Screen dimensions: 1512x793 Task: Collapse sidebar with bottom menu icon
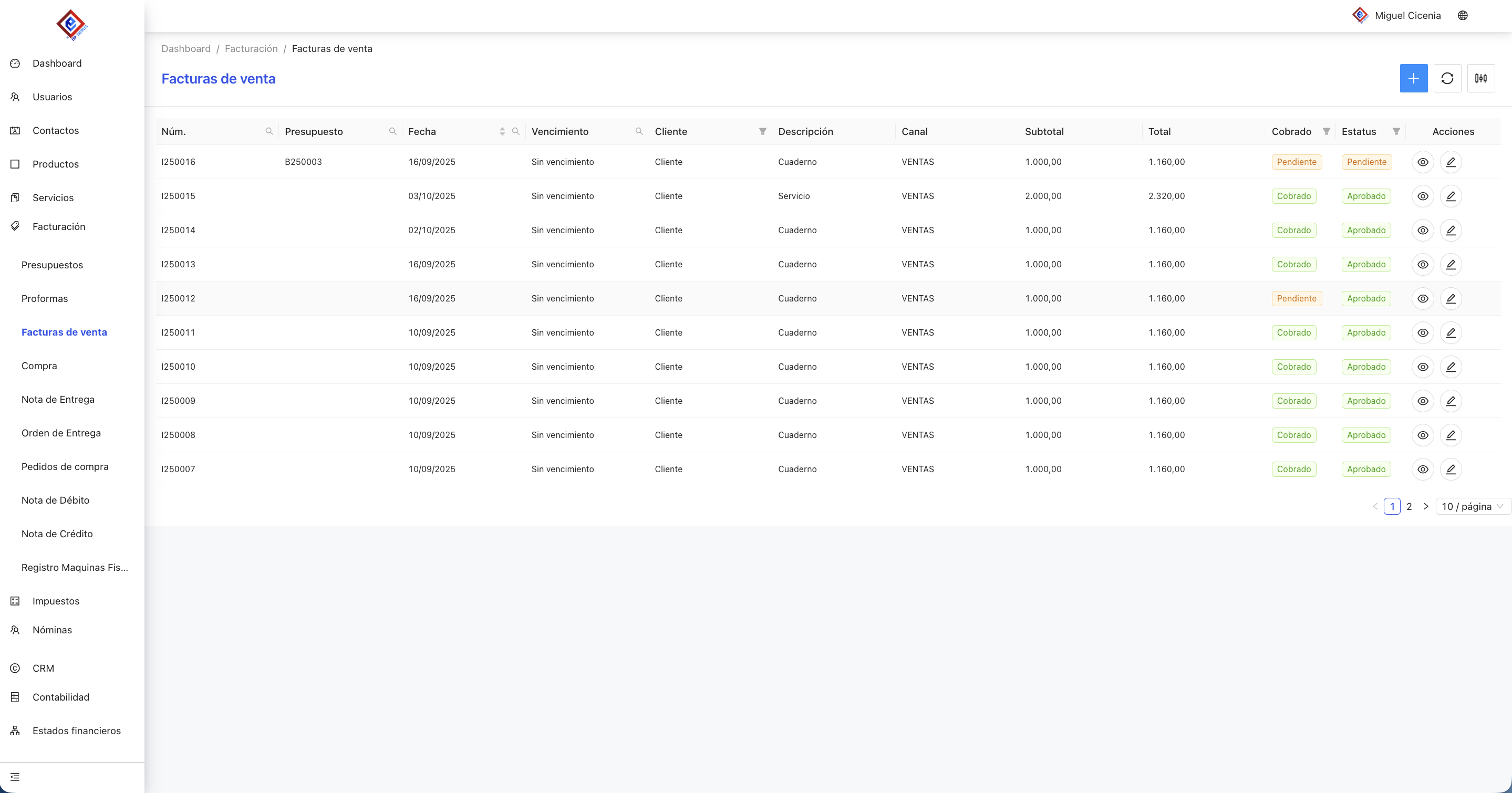(x=15, y=777)
